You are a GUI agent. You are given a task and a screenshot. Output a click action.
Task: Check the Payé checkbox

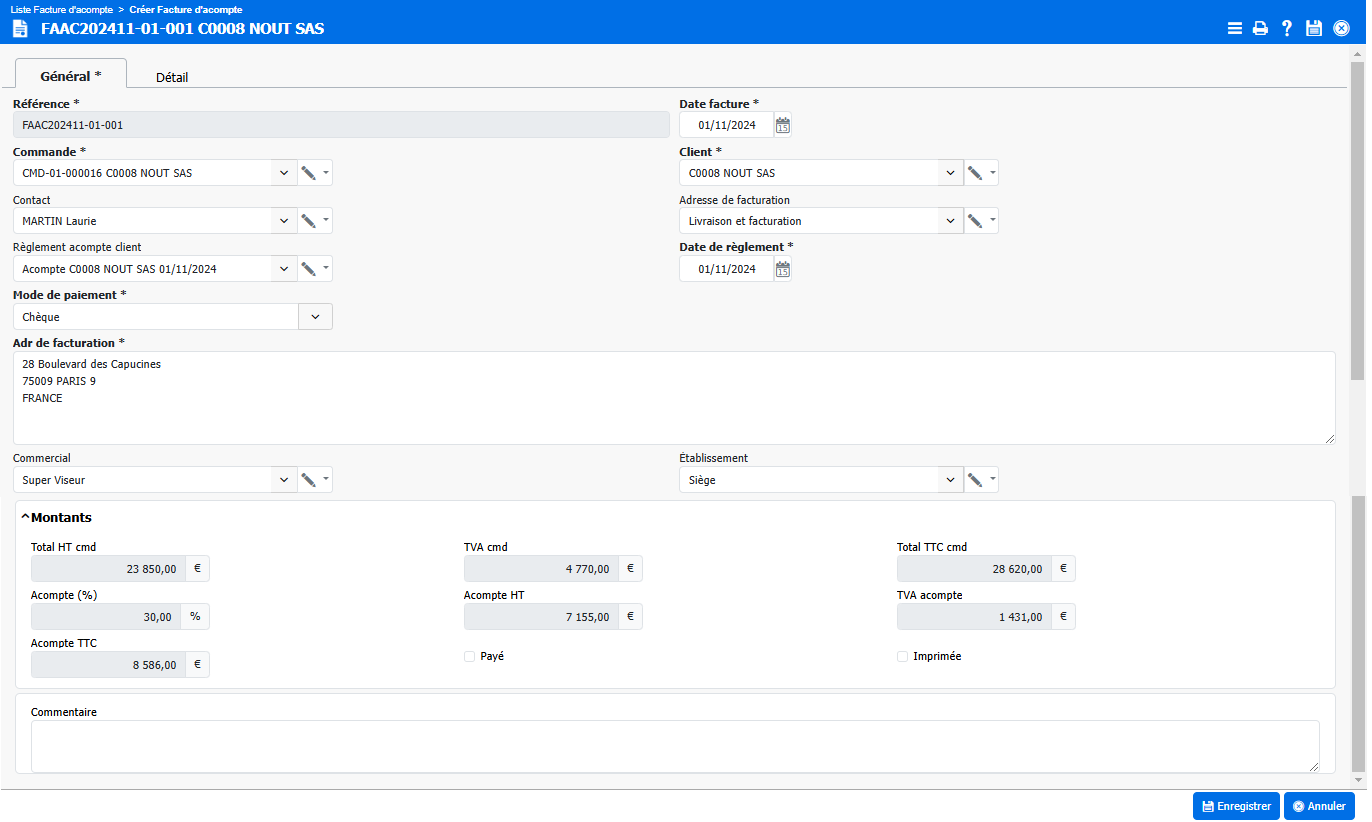[470, 657]
